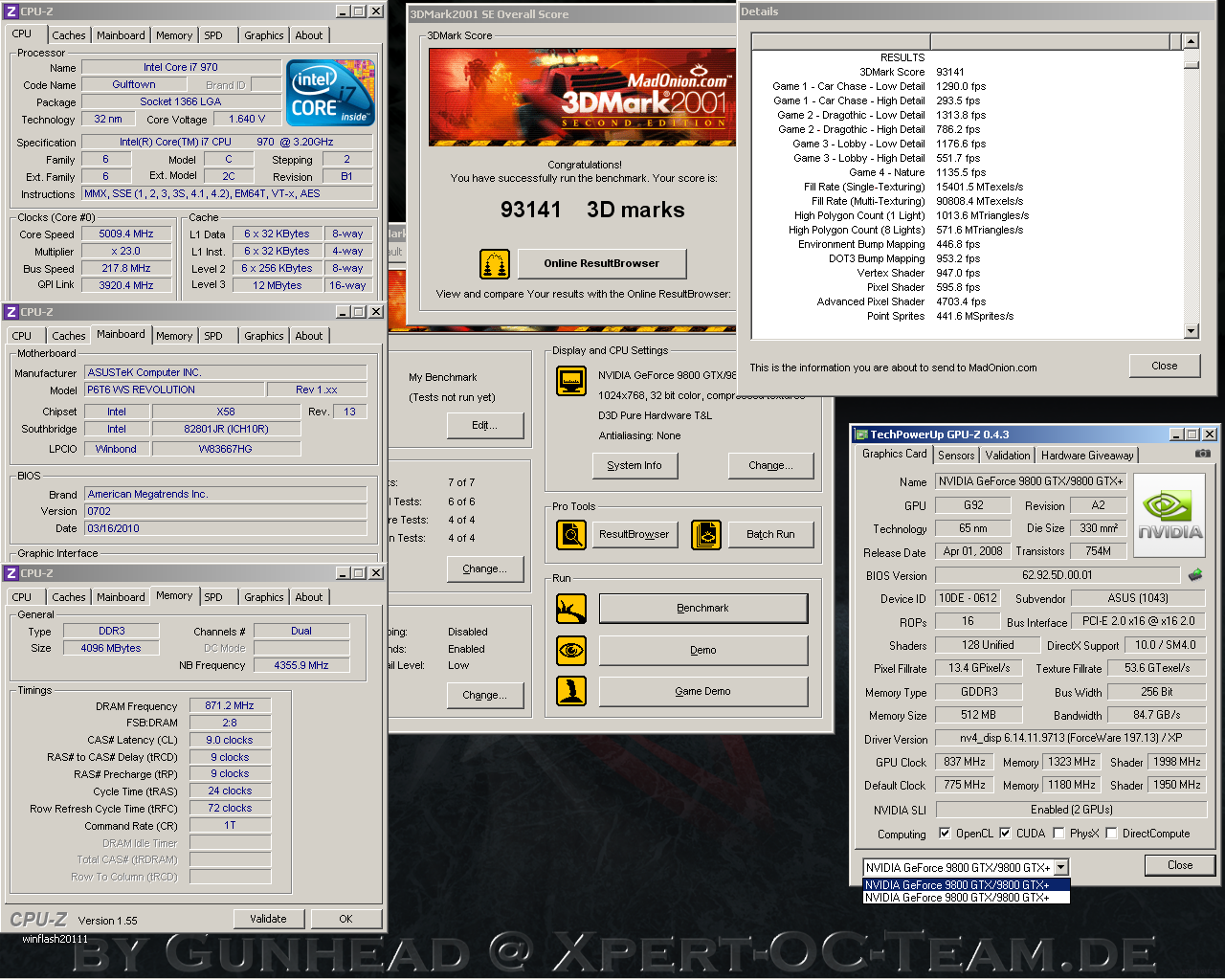This screenshot has width=1225, height=980.
Task: Click the CPU-Z Mainboard window title icon
Action: pos(11,312)
